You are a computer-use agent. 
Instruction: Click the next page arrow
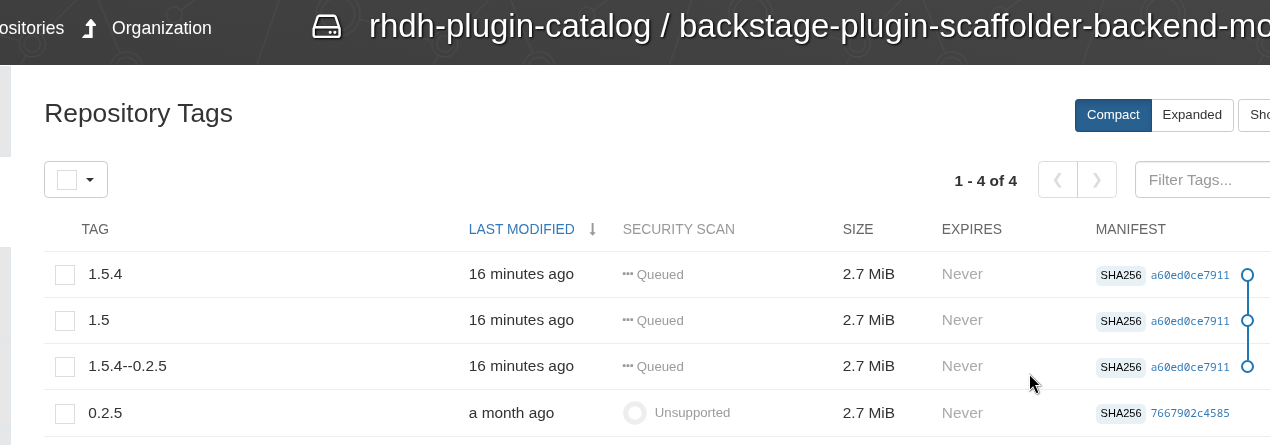coord(1097,180)
